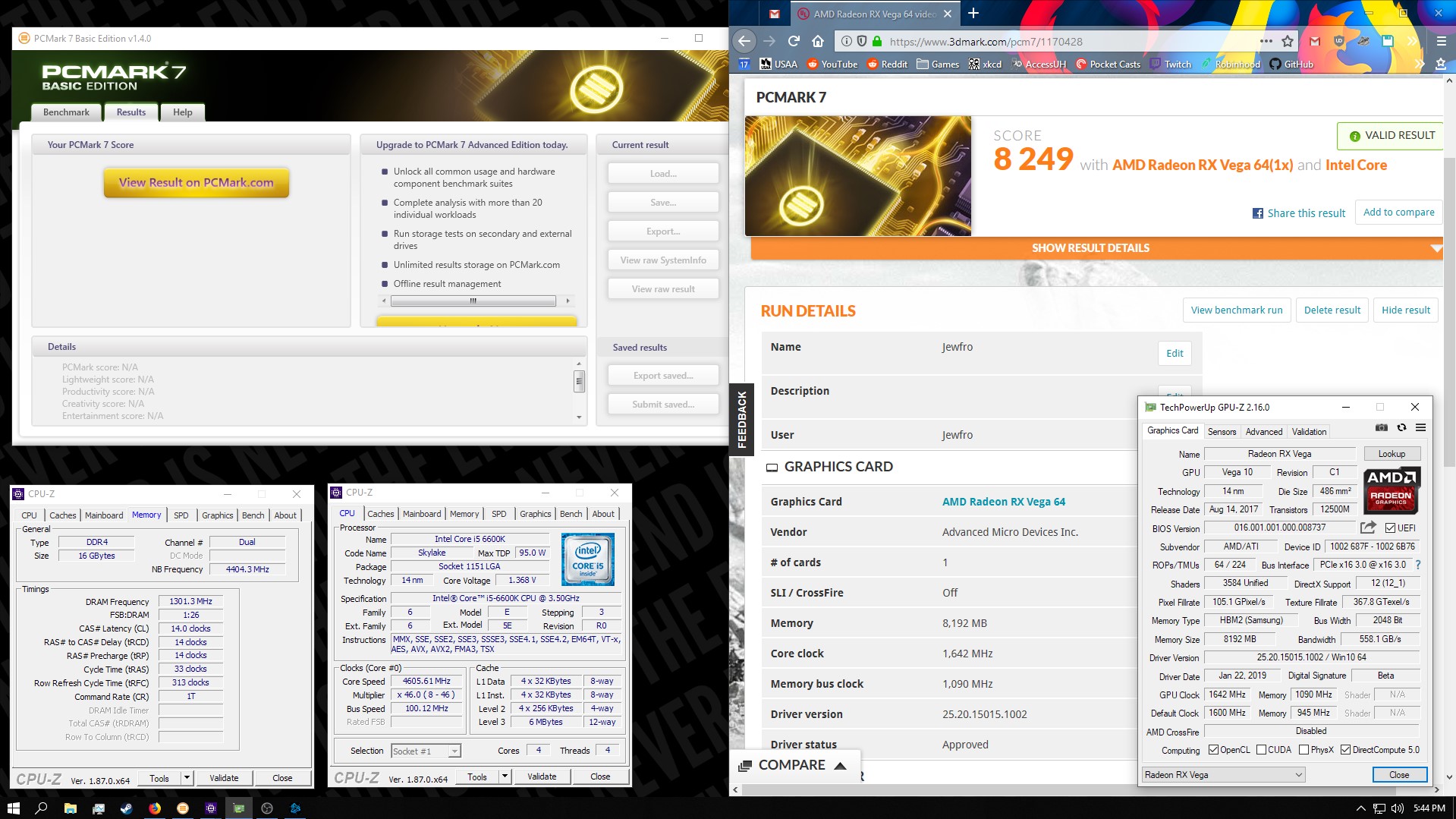The image size is (1456, 819).
Task: Open the Caches tab in CPU-Z CPU window
Action: click(381, 514)
